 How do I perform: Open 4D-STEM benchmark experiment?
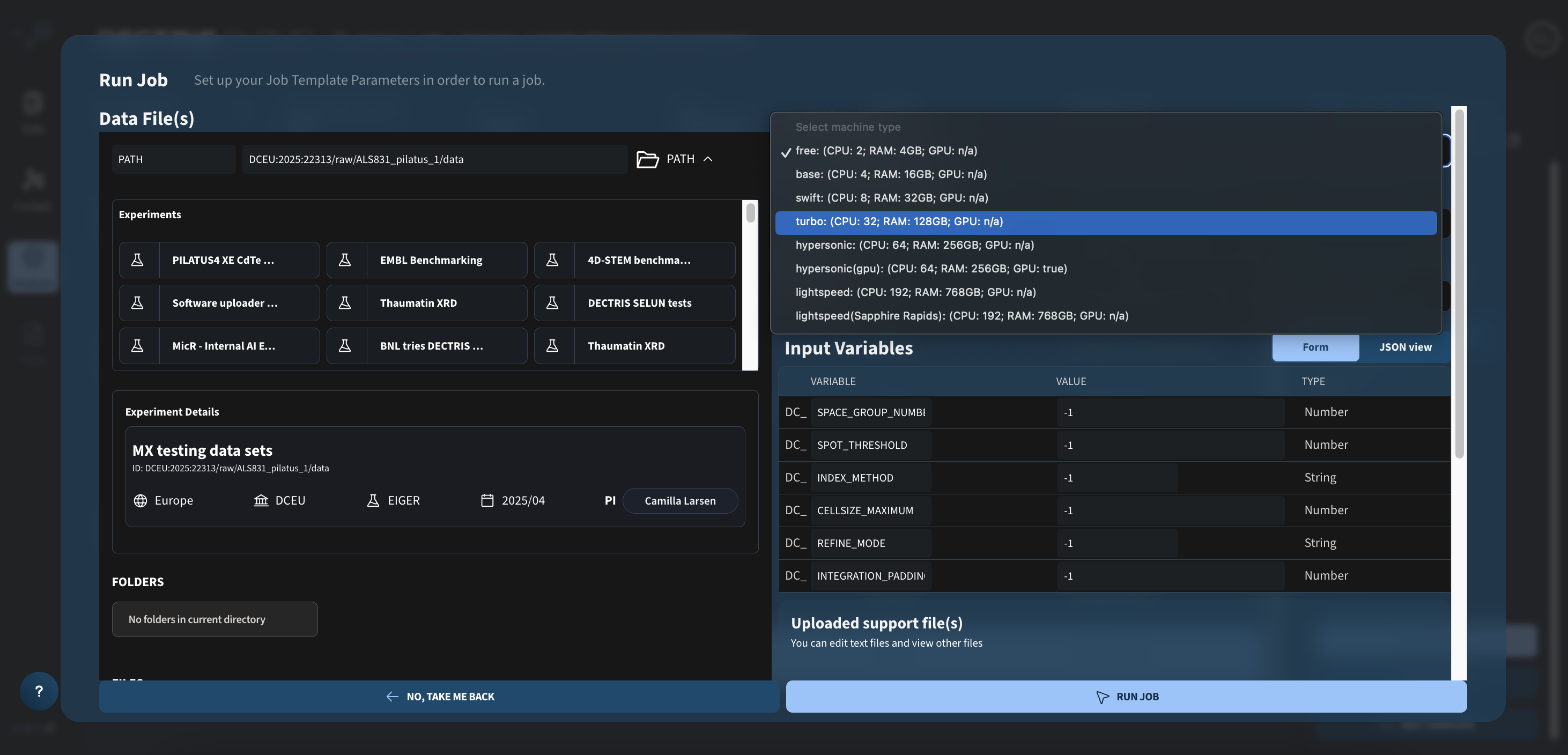(634, 260)
